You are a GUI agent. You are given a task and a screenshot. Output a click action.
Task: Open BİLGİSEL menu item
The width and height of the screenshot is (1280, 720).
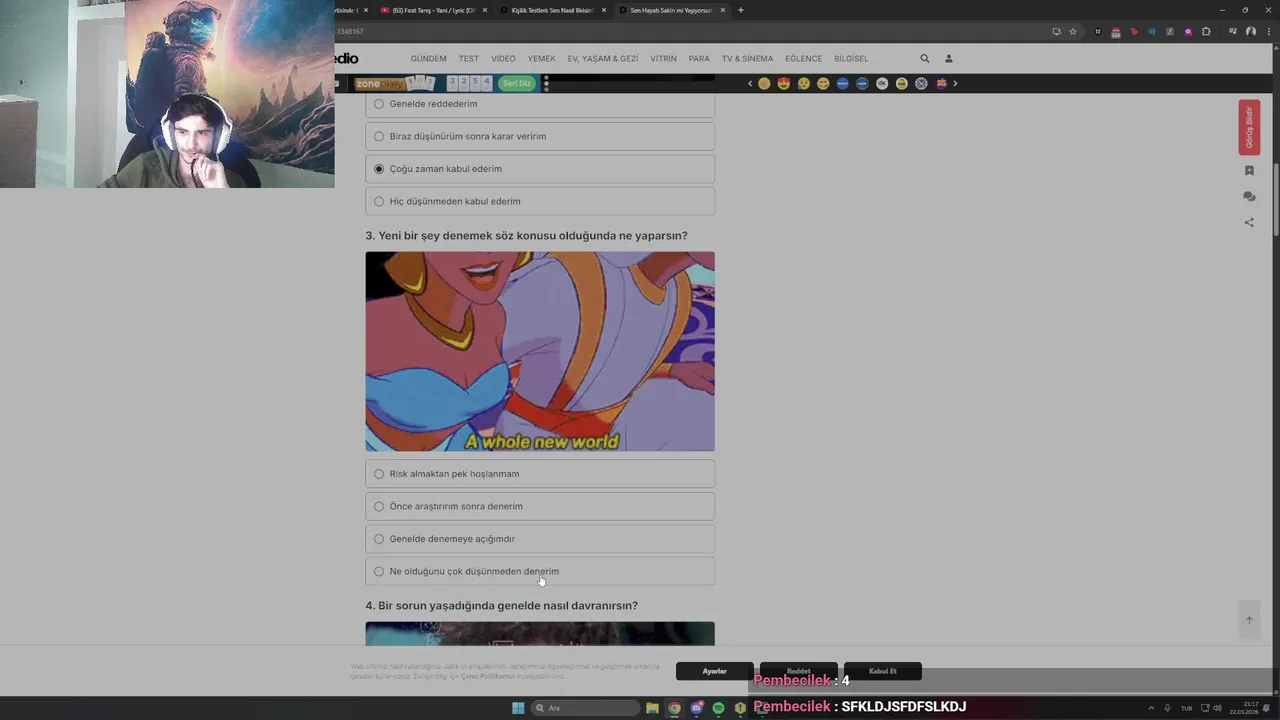point(851,59)
